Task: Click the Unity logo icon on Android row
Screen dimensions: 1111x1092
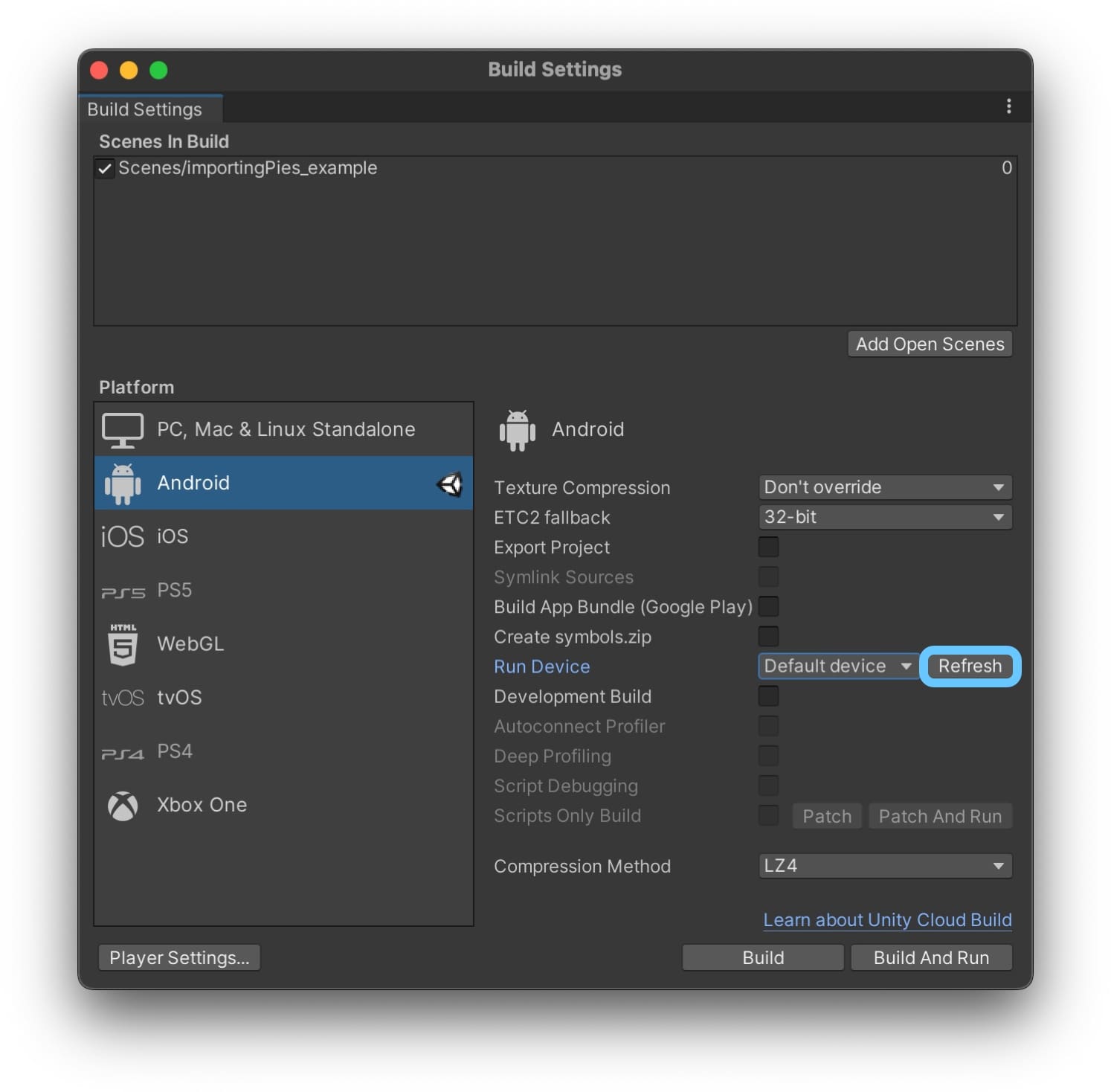Action: point(451,484)
